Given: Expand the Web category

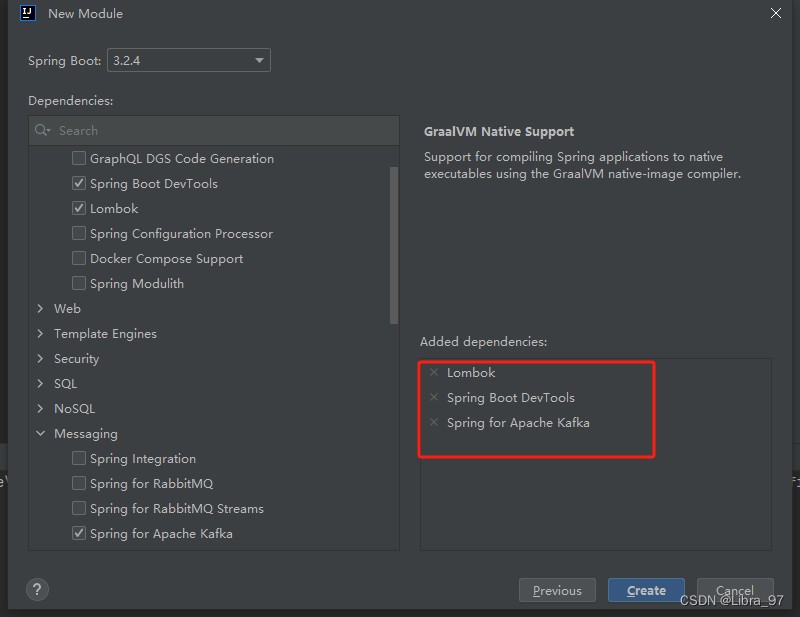Looking at the screenshot, I should pyautogui.click(x=40, y=308).
